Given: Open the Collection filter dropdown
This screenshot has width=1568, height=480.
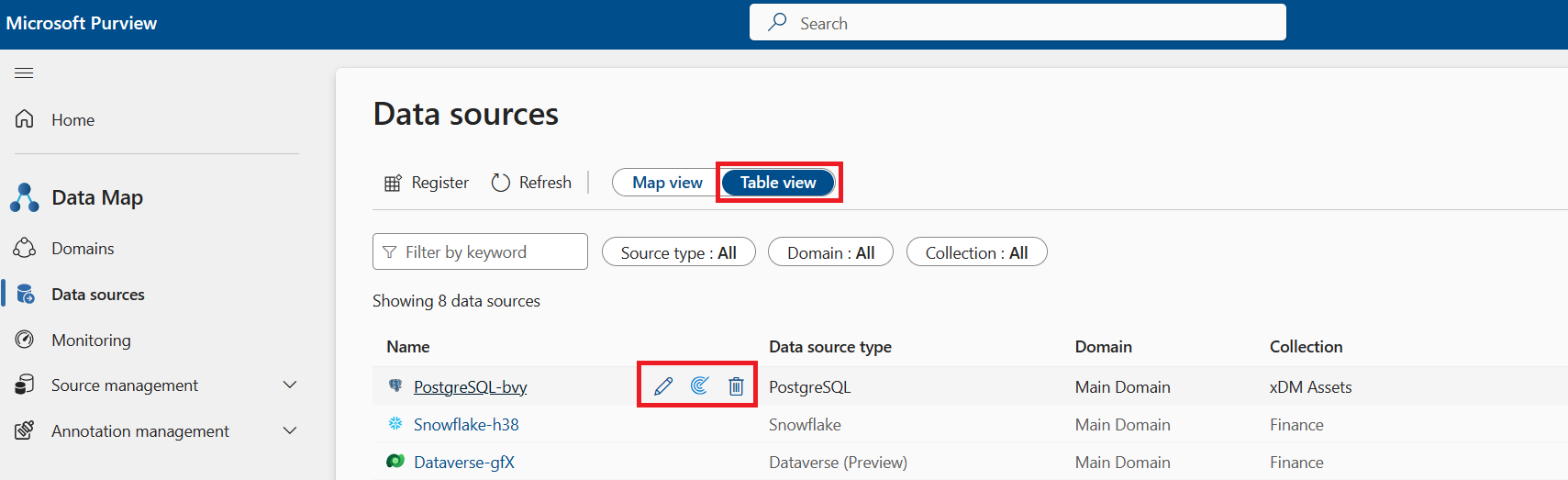Looking at the screenshot, I should point(976,252).
